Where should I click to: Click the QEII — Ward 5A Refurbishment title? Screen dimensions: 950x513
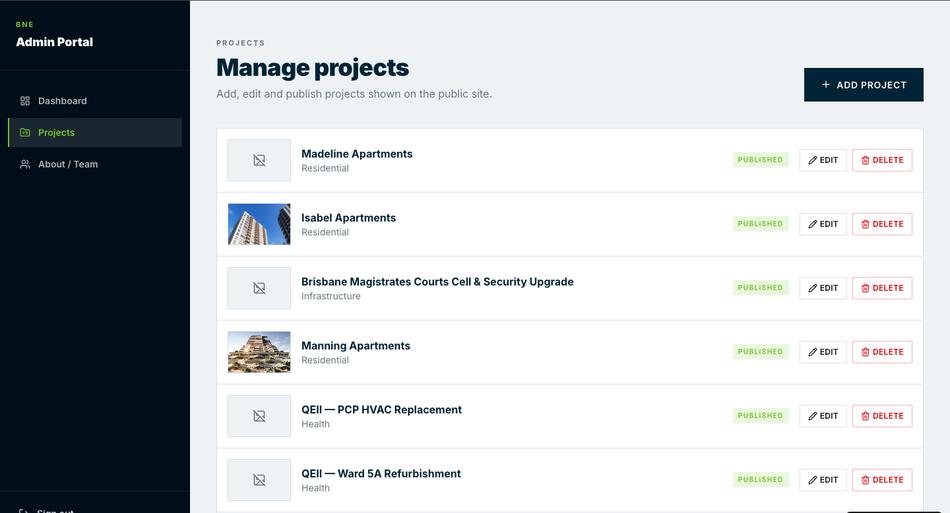381,474
